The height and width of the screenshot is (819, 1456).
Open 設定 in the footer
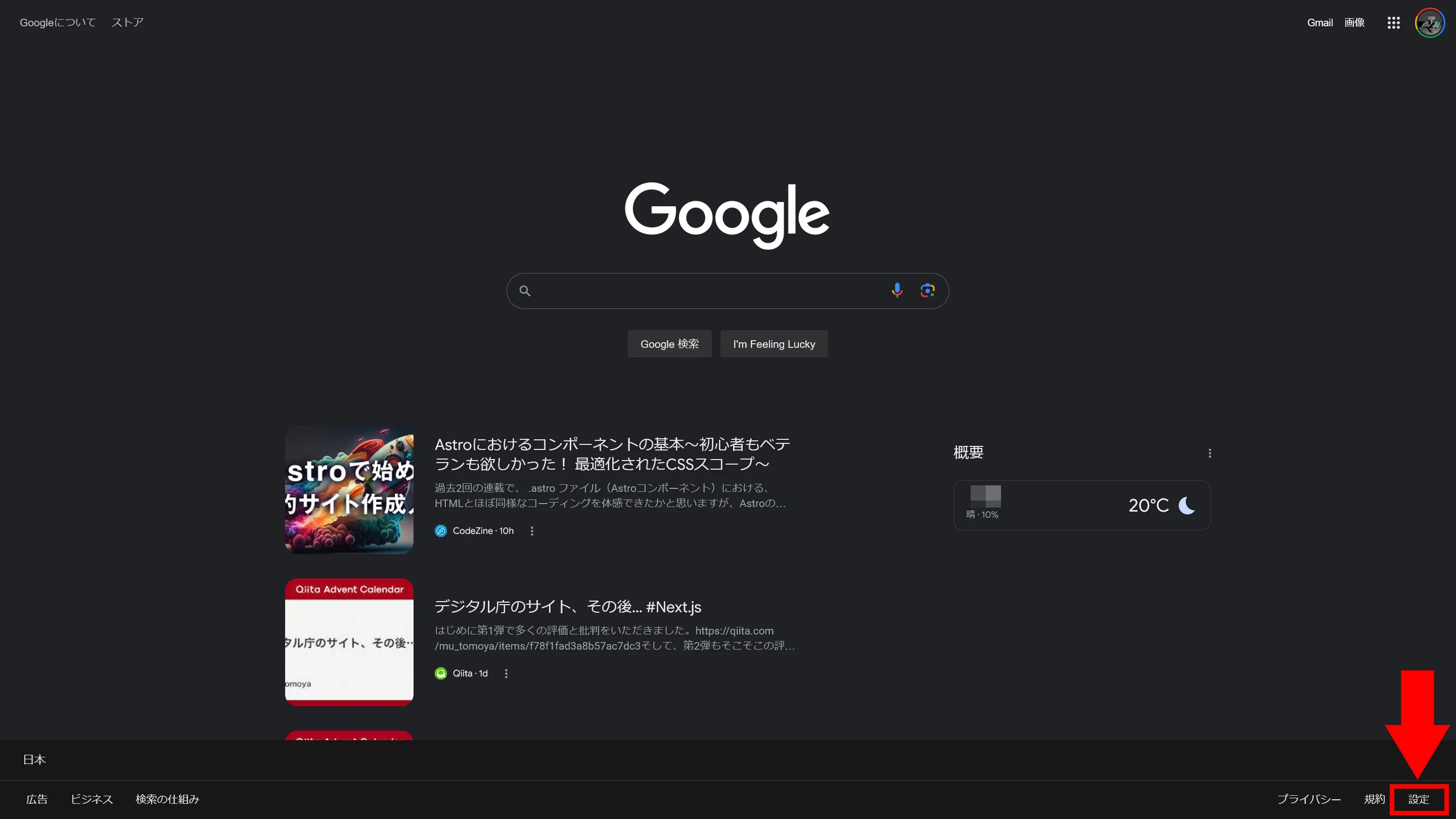[1418, 799]
